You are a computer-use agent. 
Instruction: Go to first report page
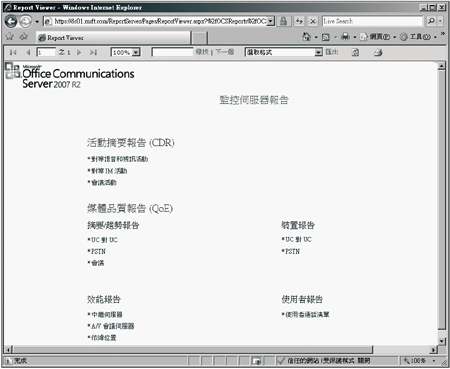[13, 52]
